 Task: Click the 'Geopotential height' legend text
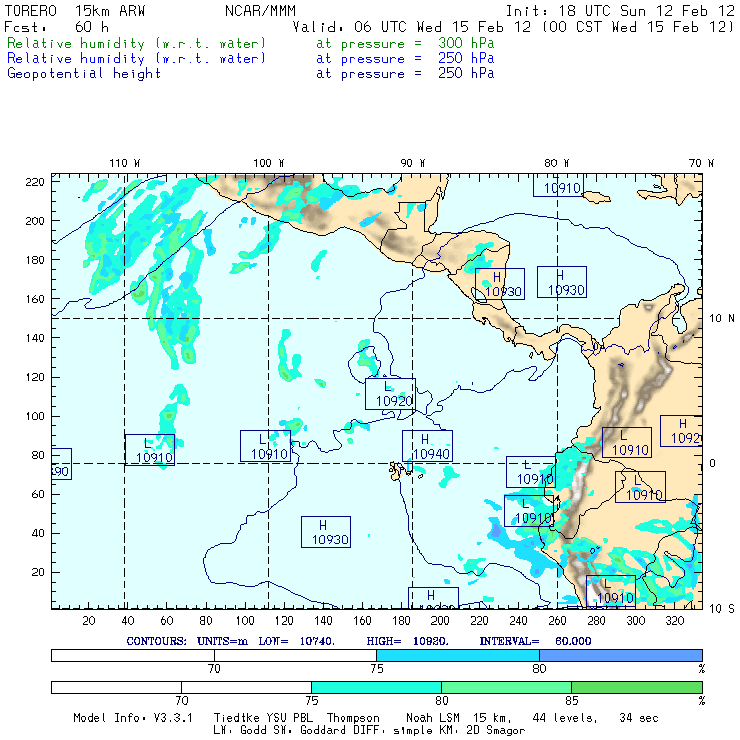point(84,74)
